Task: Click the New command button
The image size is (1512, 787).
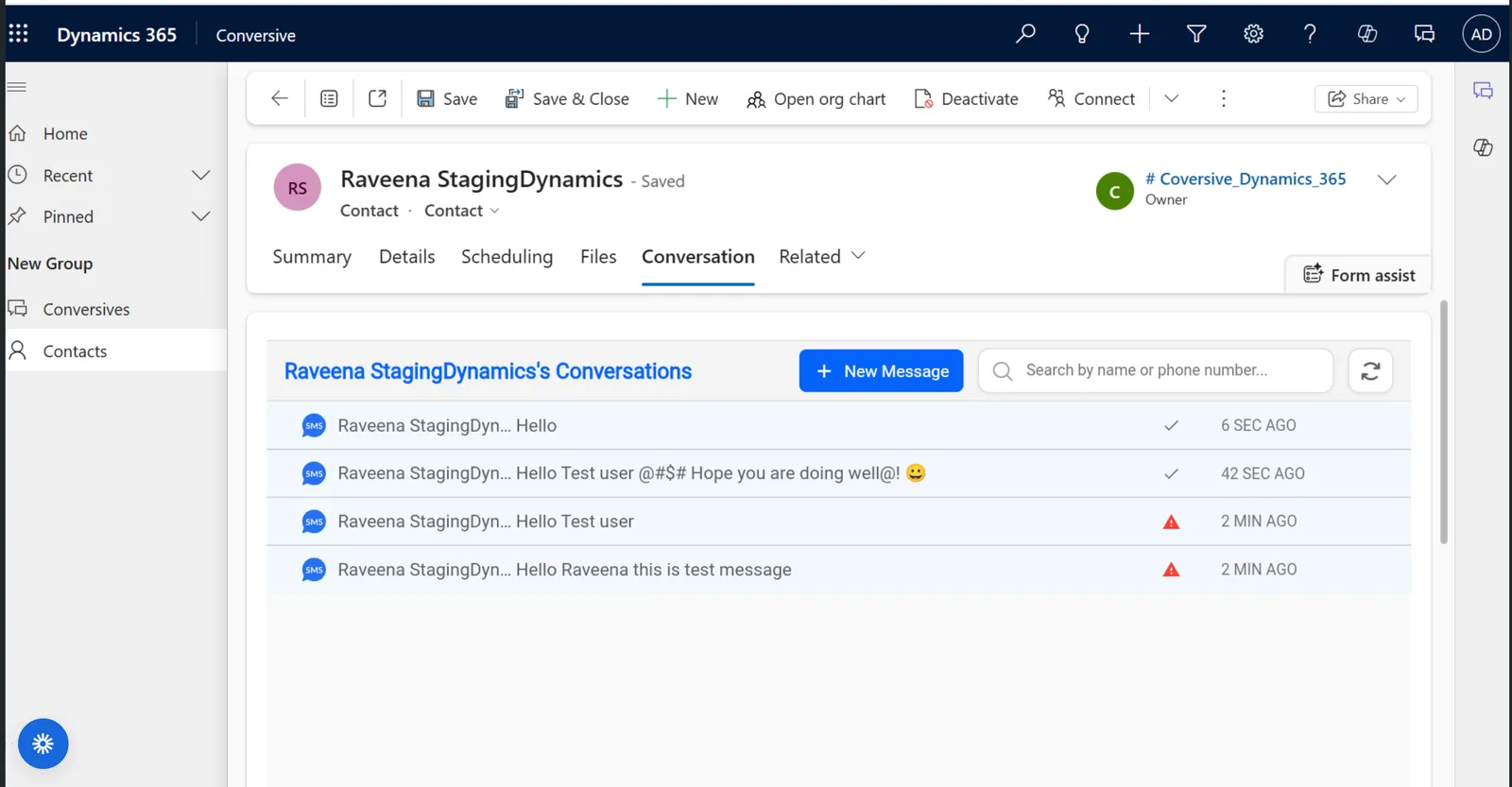Action: (688, 98)
